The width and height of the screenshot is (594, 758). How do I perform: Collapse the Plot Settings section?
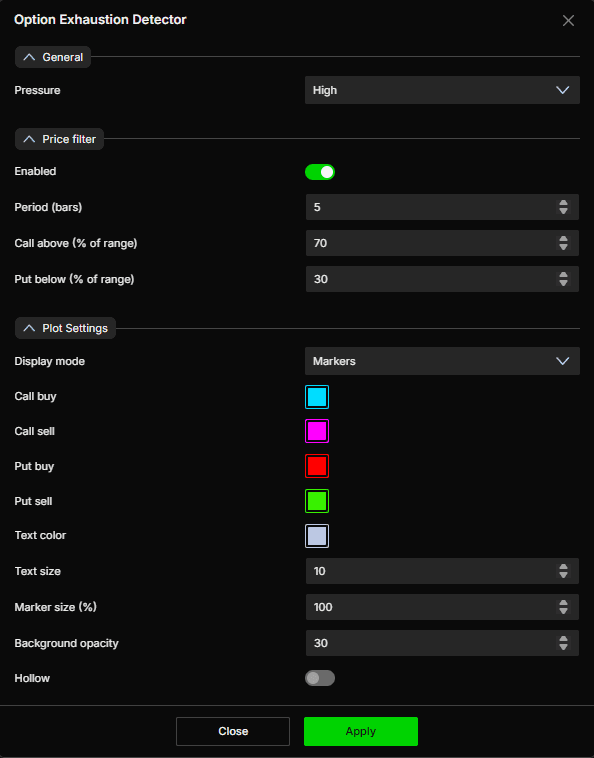(65, 328)
